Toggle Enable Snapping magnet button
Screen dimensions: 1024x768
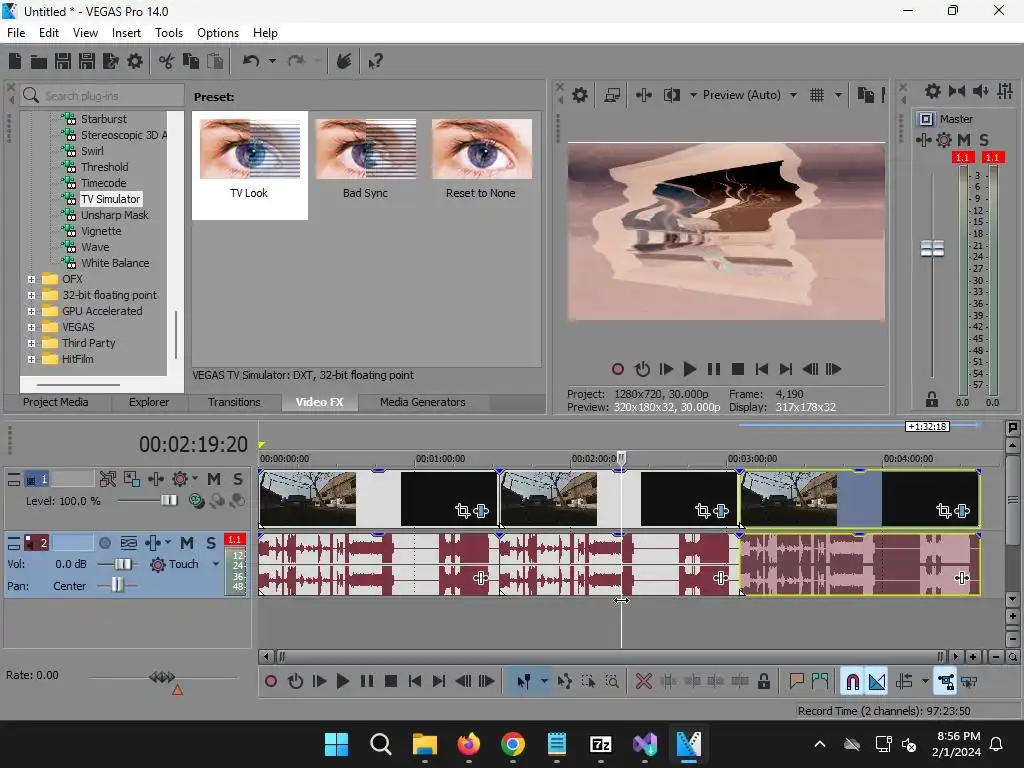point(852,682)
